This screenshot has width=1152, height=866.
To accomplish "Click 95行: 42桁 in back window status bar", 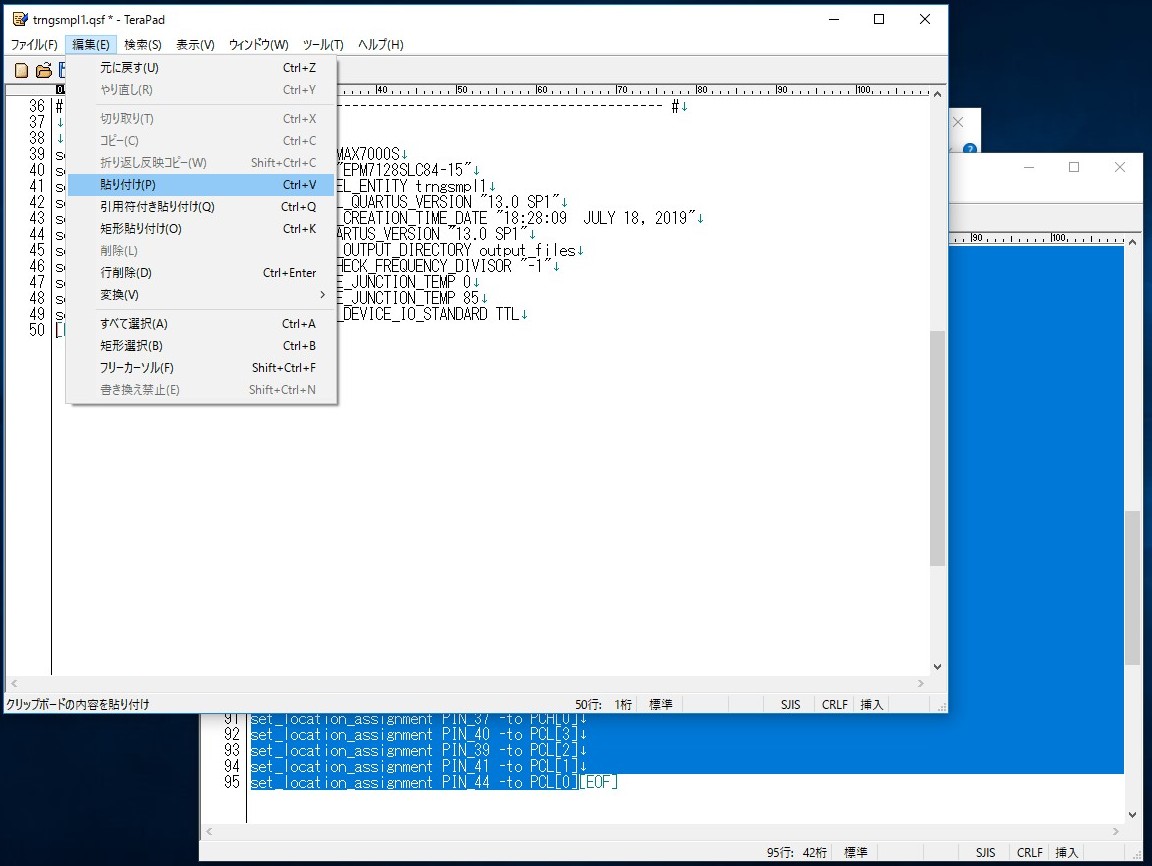I will pos(797,853).
